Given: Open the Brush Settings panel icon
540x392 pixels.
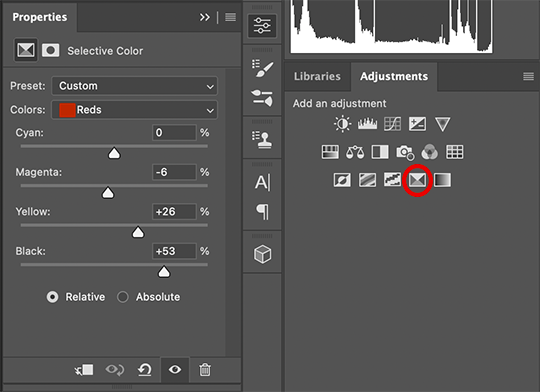Looking at the screenshot, I should click(x=262, y=69).
